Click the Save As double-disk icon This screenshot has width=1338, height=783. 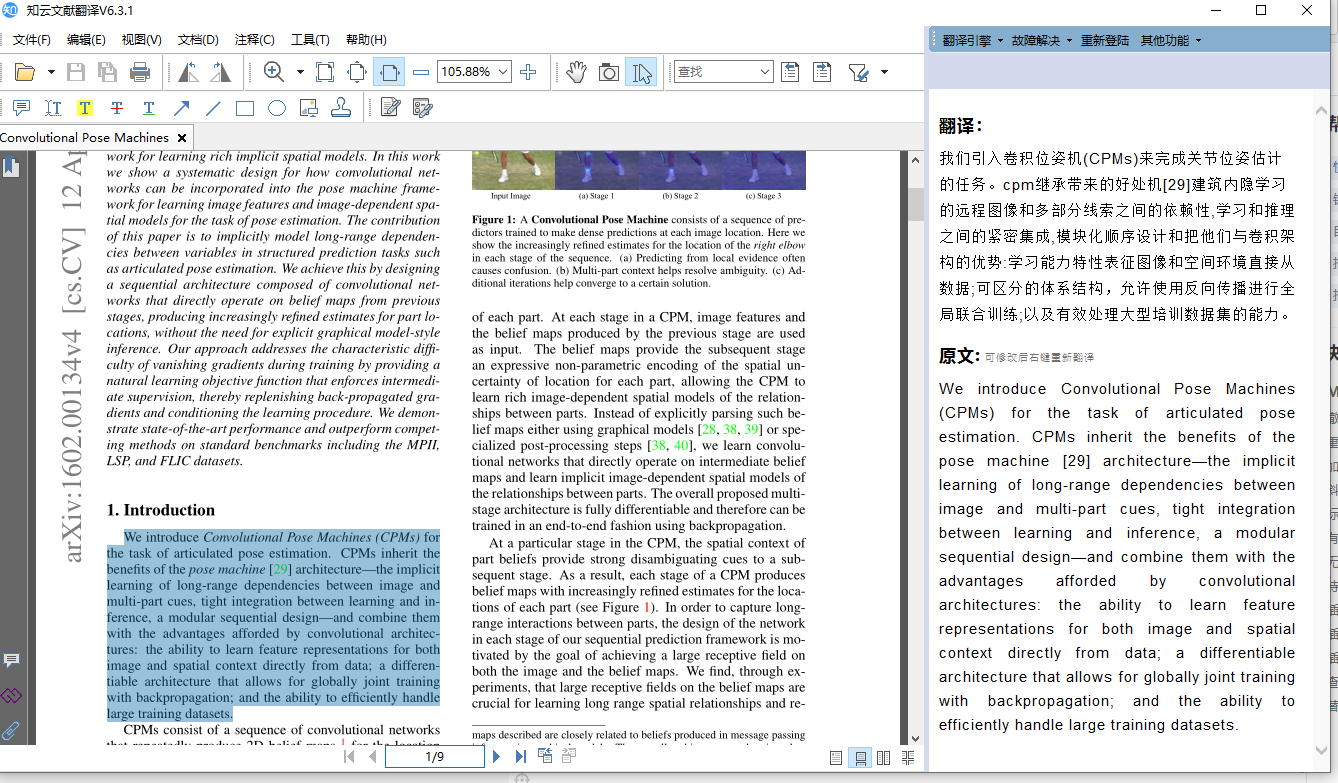(107, 72)
